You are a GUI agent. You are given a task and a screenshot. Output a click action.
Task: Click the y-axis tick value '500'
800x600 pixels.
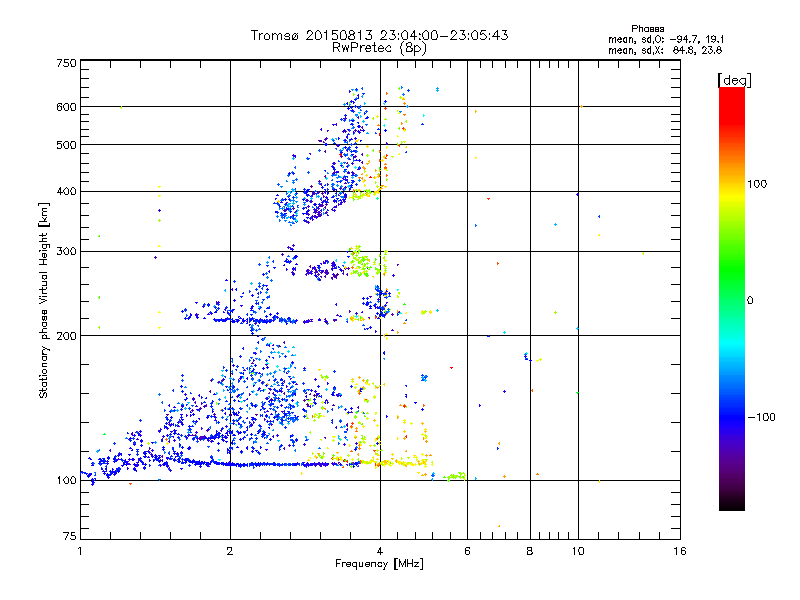click(66, 145)
